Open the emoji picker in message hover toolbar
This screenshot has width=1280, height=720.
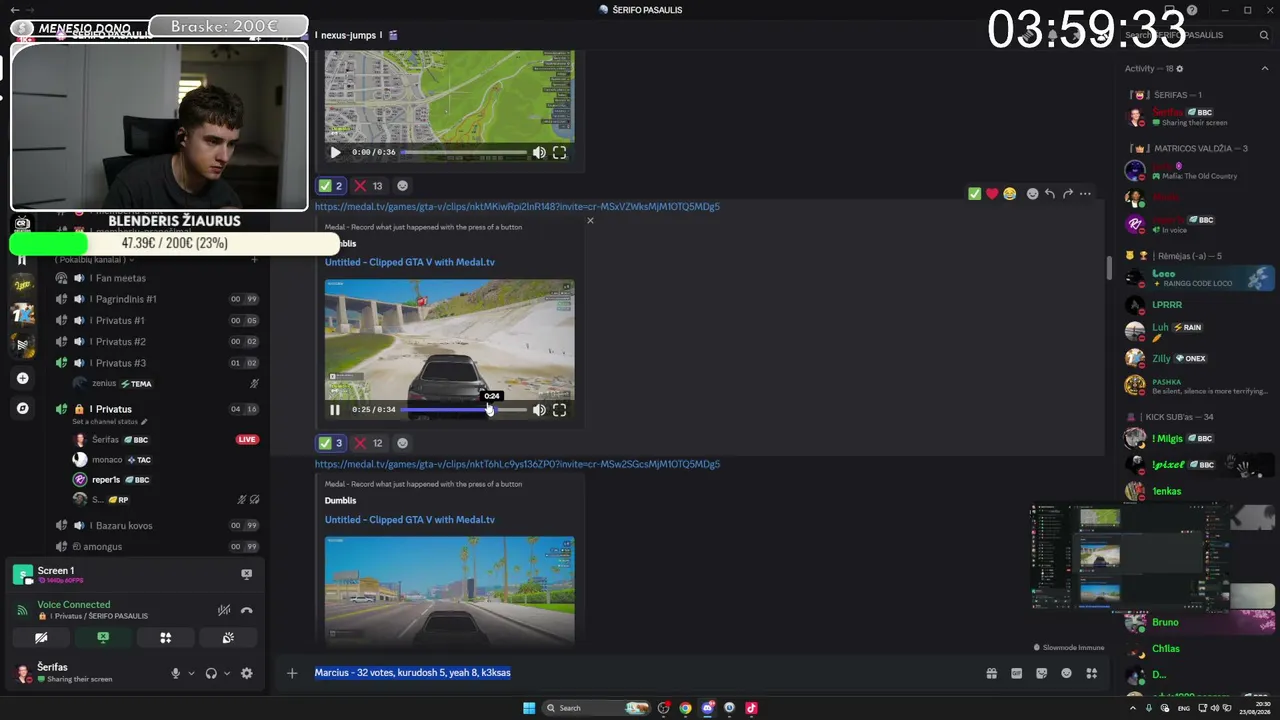tap(1032, 194)
